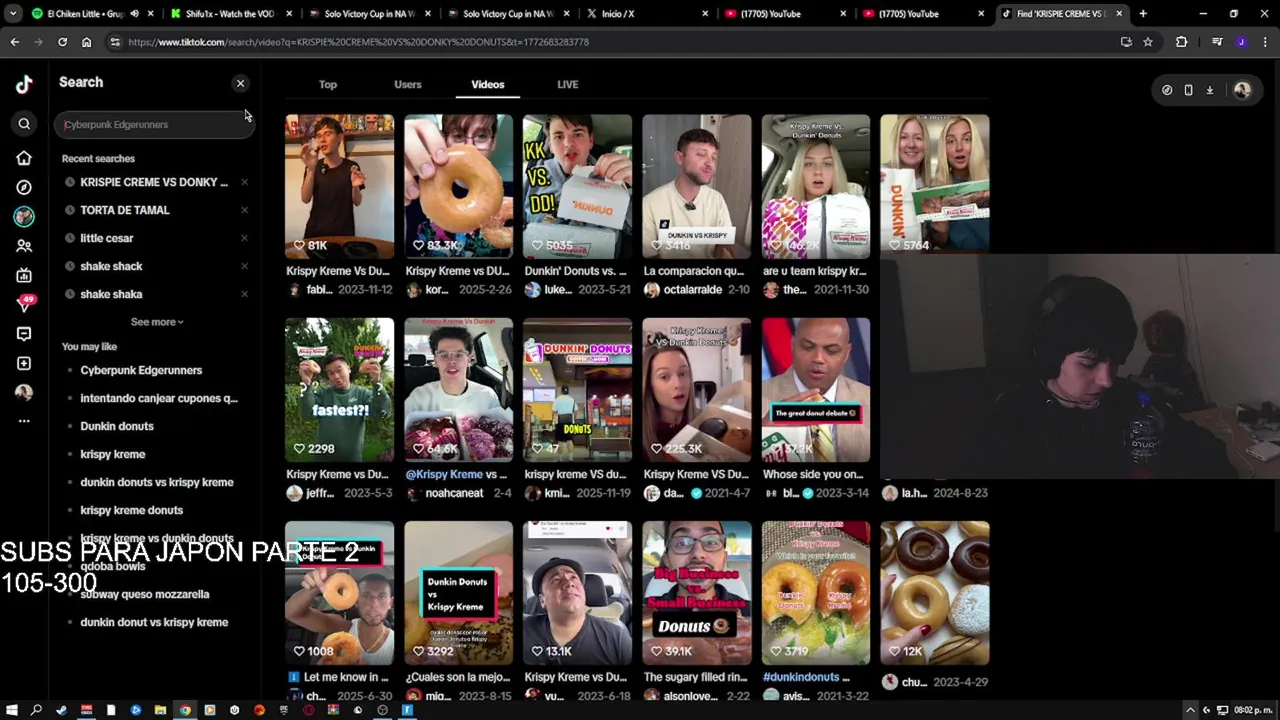The image size is (1280, 720).
Task: Select suggestion Dunkin donuts
Action: tap(117, 426)
